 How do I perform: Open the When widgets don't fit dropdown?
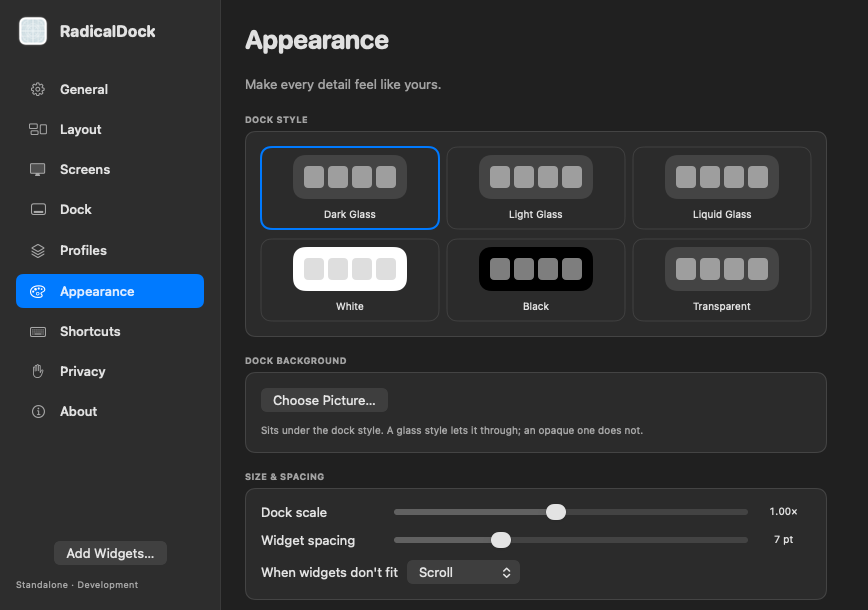pyautogui.click(x=463, y=572)
